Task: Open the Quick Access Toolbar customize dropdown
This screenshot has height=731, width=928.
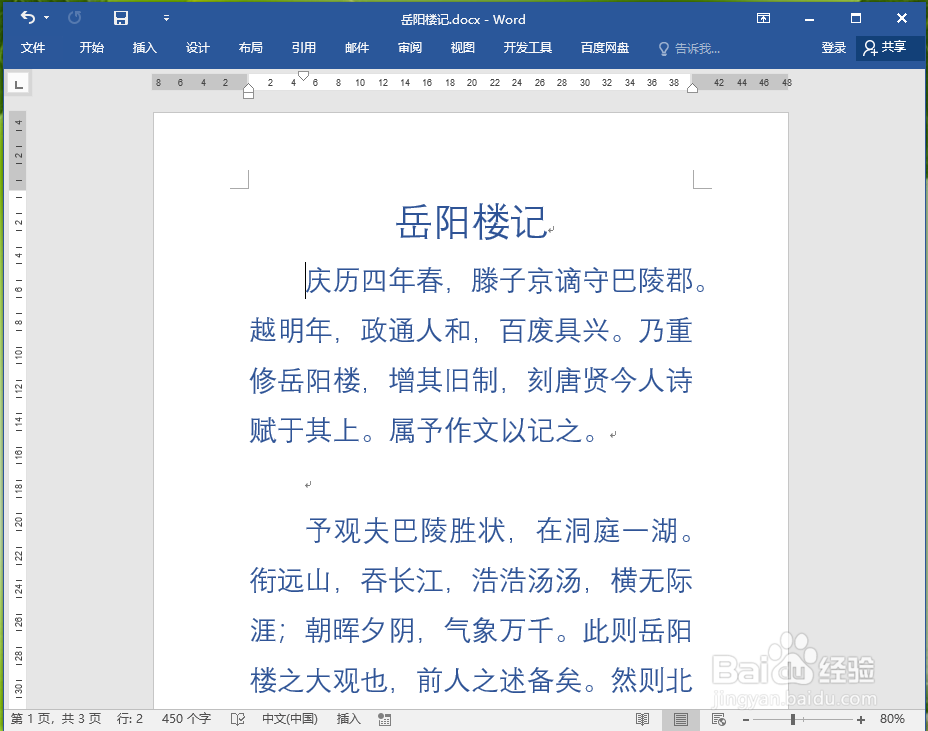Action: [x=166, y=18]
